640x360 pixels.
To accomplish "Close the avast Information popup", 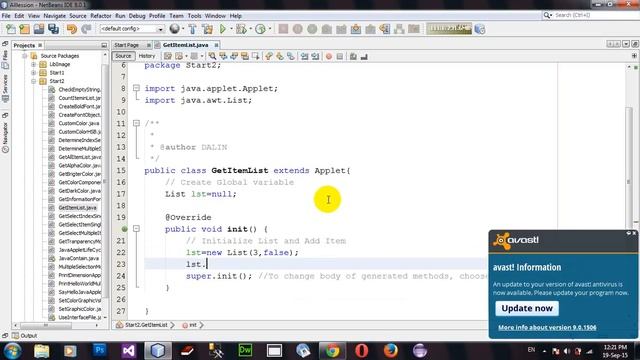I will [634, 233].
